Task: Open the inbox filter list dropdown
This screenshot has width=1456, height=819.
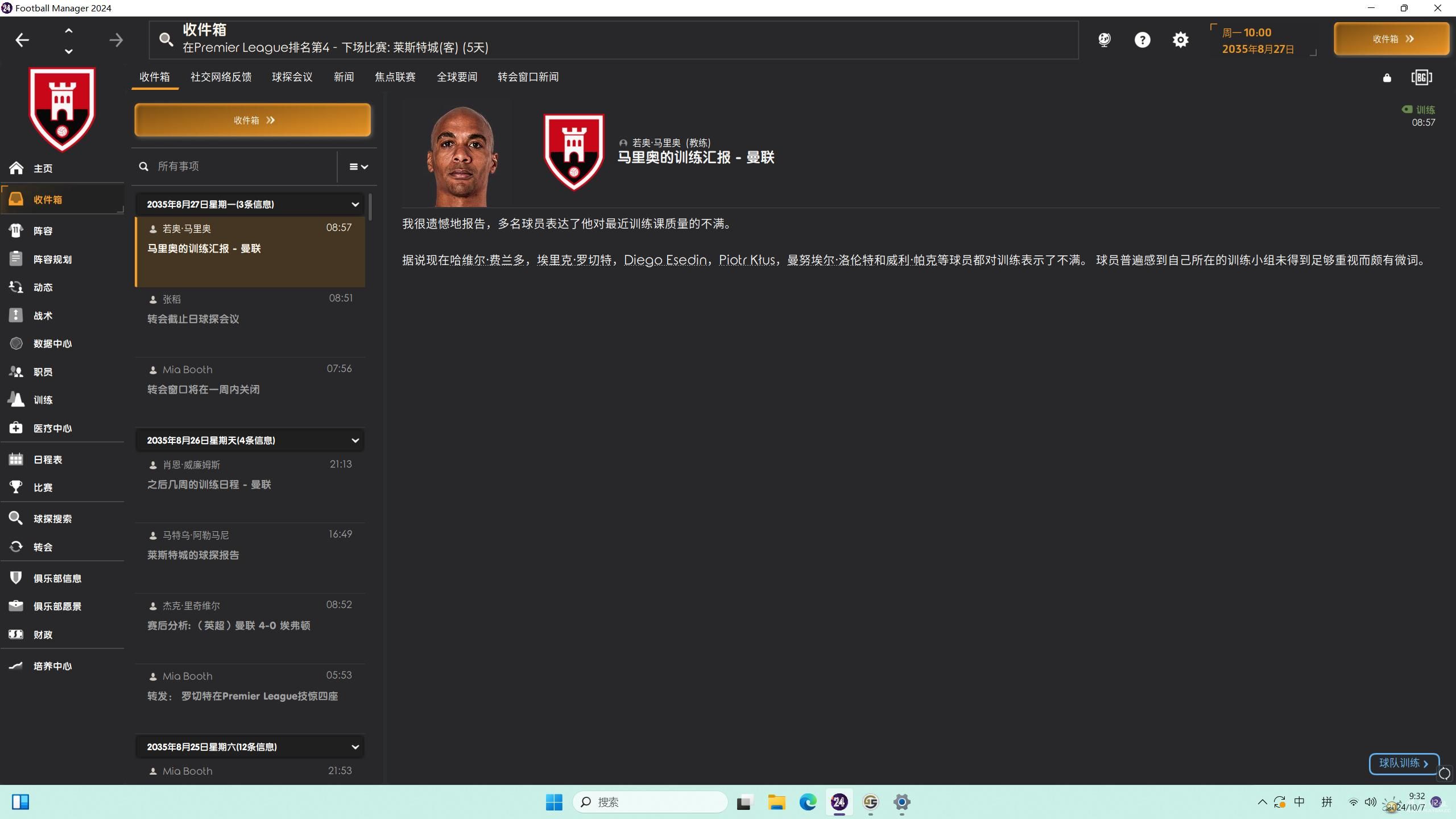Action: tap(358, 167)
